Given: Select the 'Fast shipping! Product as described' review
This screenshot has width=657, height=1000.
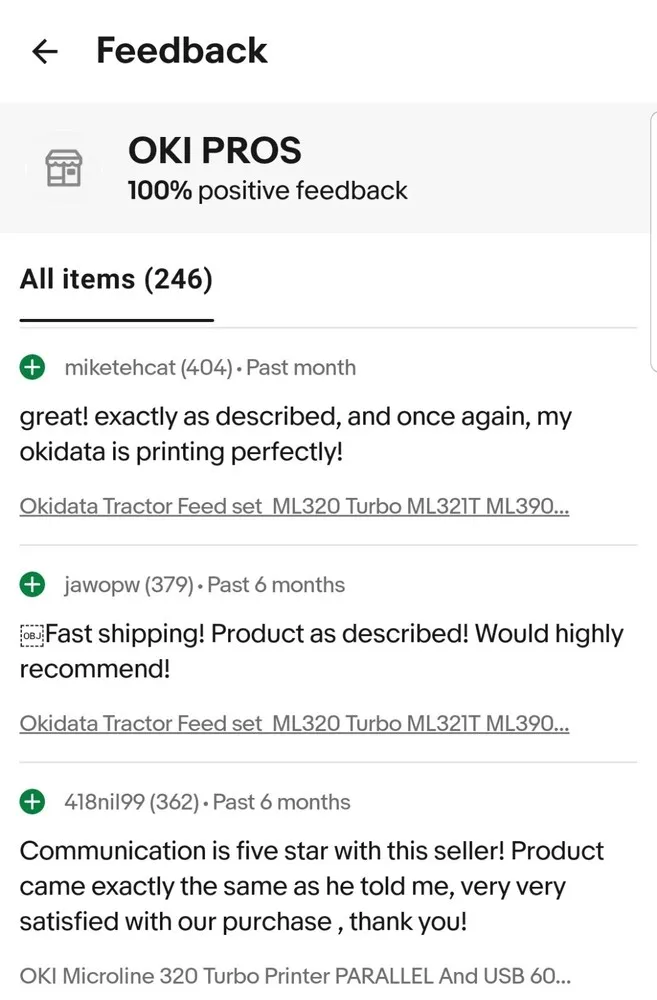Looking at the screenshot, I should click(x=321, y=651).
